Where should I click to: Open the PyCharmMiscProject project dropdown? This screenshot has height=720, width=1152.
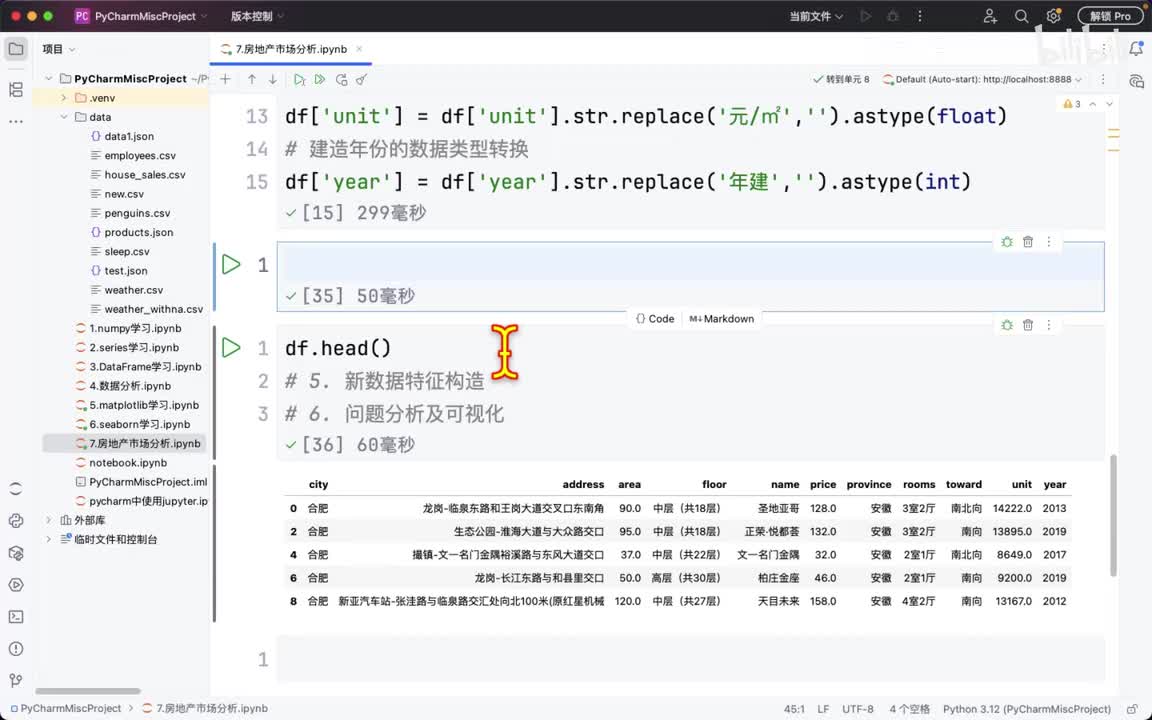point(141,16)
